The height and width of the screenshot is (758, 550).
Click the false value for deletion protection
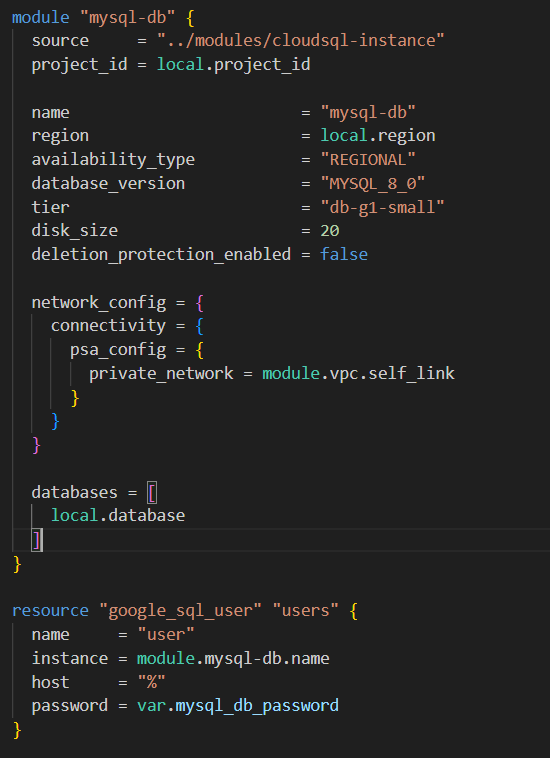tap(344, 254)
